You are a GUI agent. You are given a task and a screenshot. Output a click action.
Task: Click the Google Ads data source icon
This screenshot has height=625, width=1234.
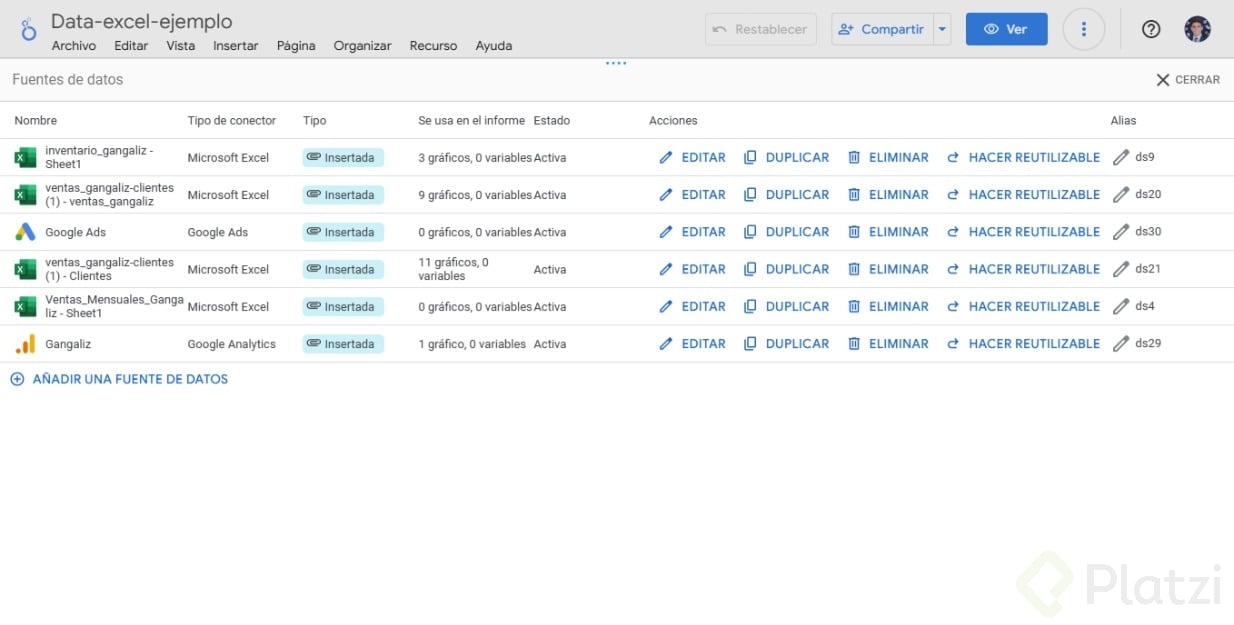point(25,232)
